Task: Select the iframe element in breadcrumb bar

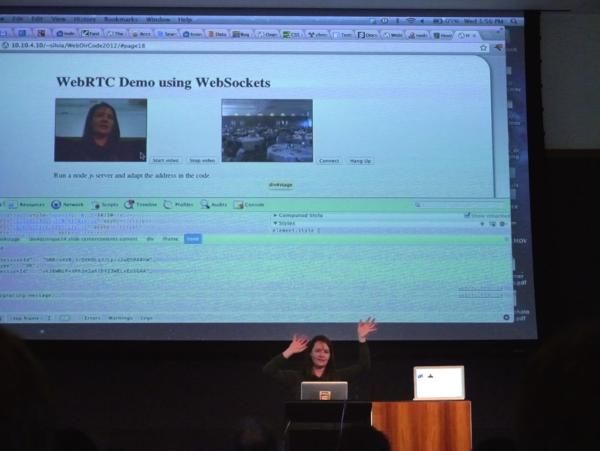Action: click(x=170, y=239)
